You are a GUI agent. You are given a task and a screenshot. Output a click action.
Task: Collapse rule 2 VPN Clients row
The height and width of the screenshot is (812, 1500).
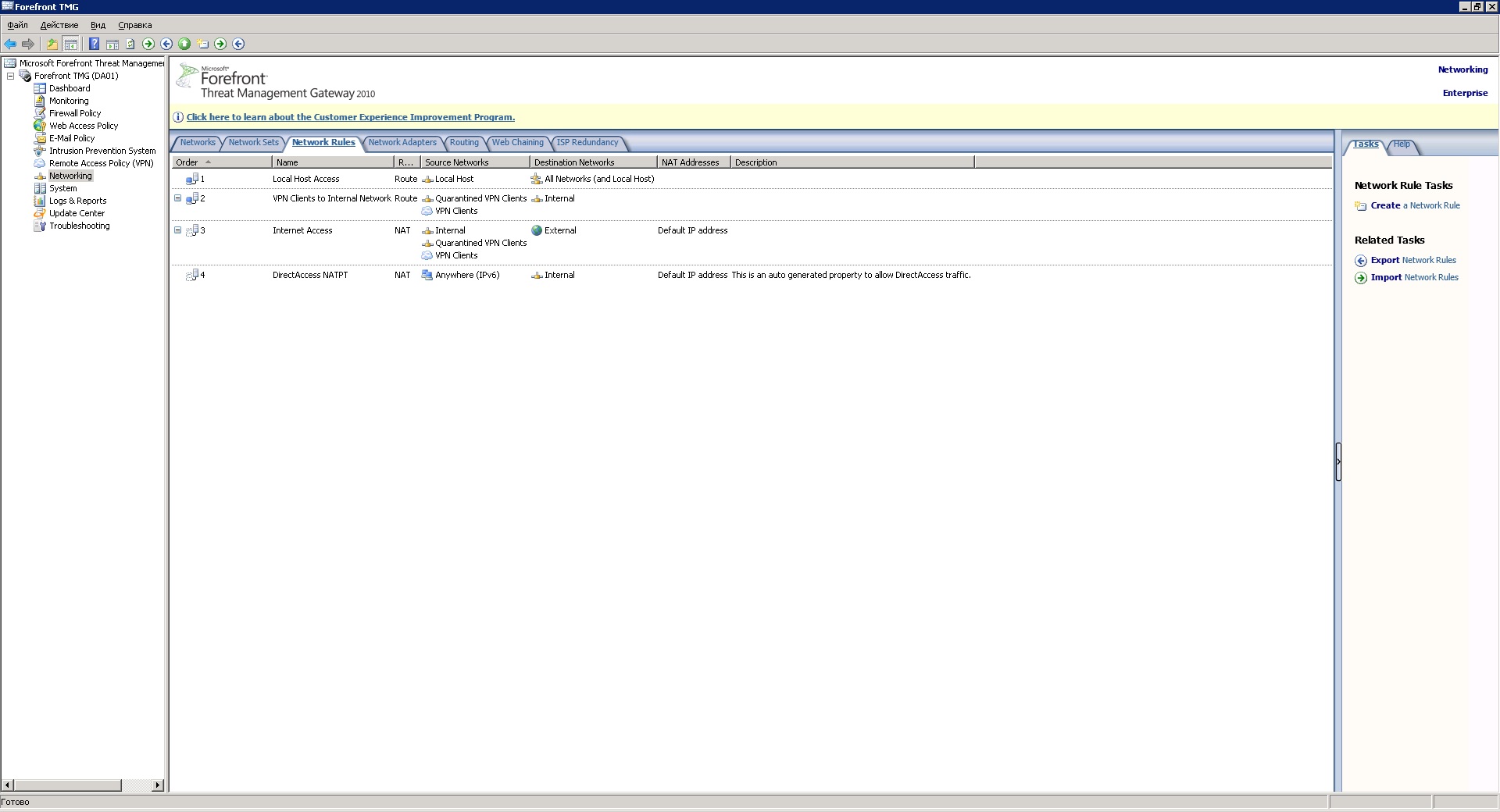(177, 198)
